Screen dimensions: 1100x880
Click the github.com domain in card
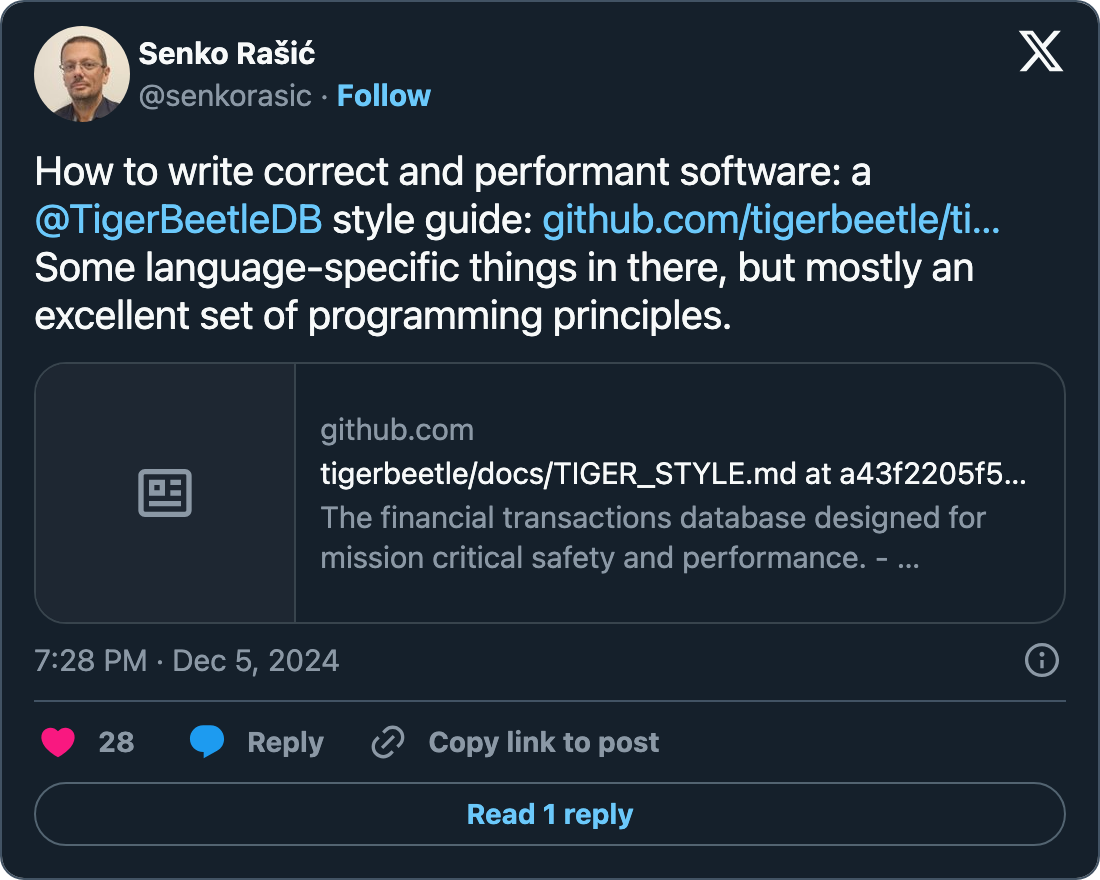(x=397, y=431)
